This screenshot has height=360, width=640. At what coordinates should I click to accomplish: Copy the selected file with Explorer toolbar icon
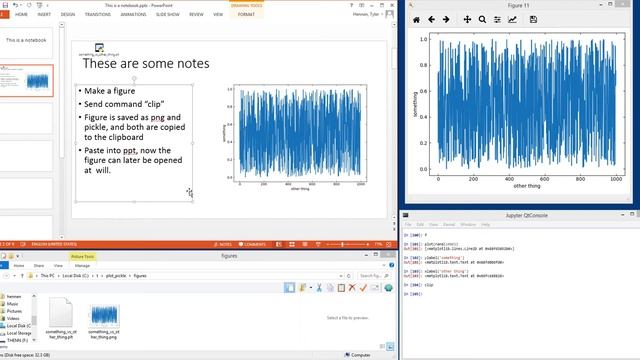pos(330,288)
